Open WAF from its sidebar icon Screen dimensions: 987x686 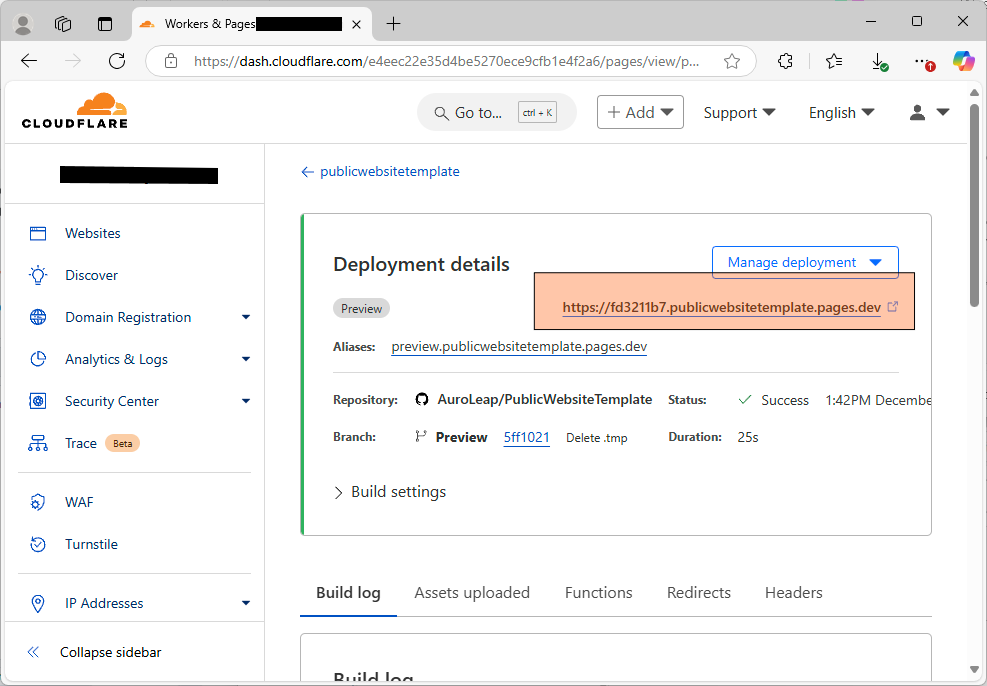click(38, 502)
